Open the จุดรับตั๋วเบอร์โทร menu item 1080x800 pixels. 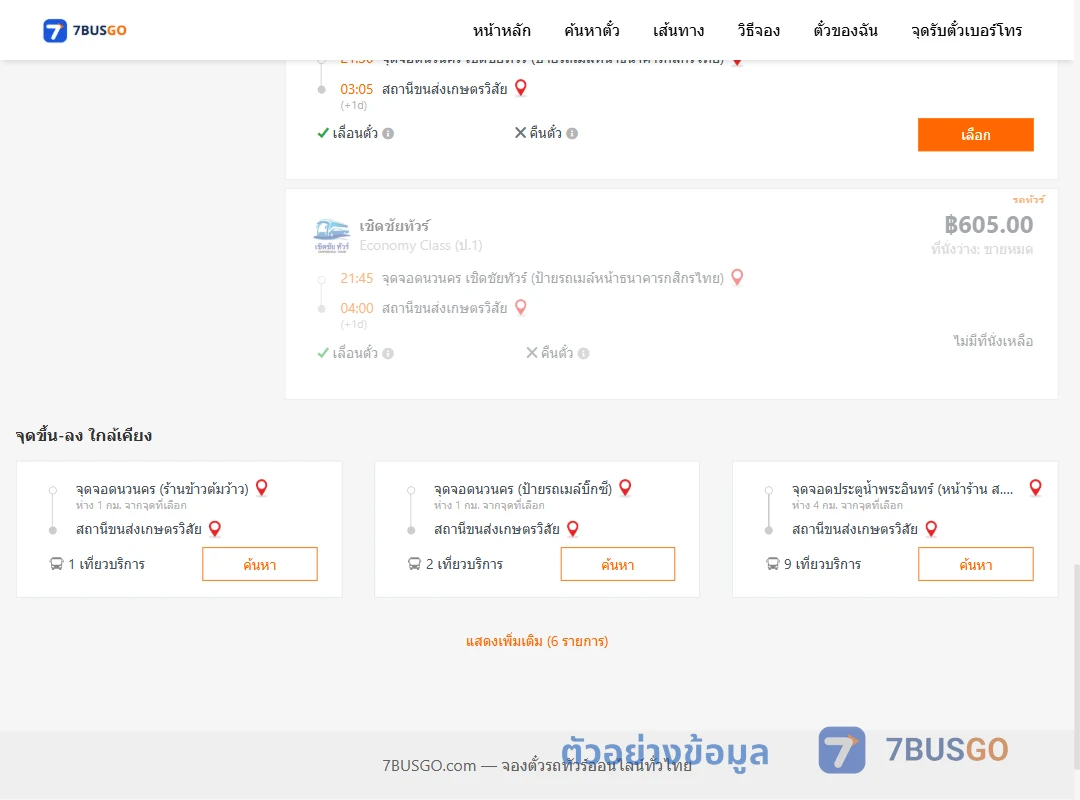[966, 30]
